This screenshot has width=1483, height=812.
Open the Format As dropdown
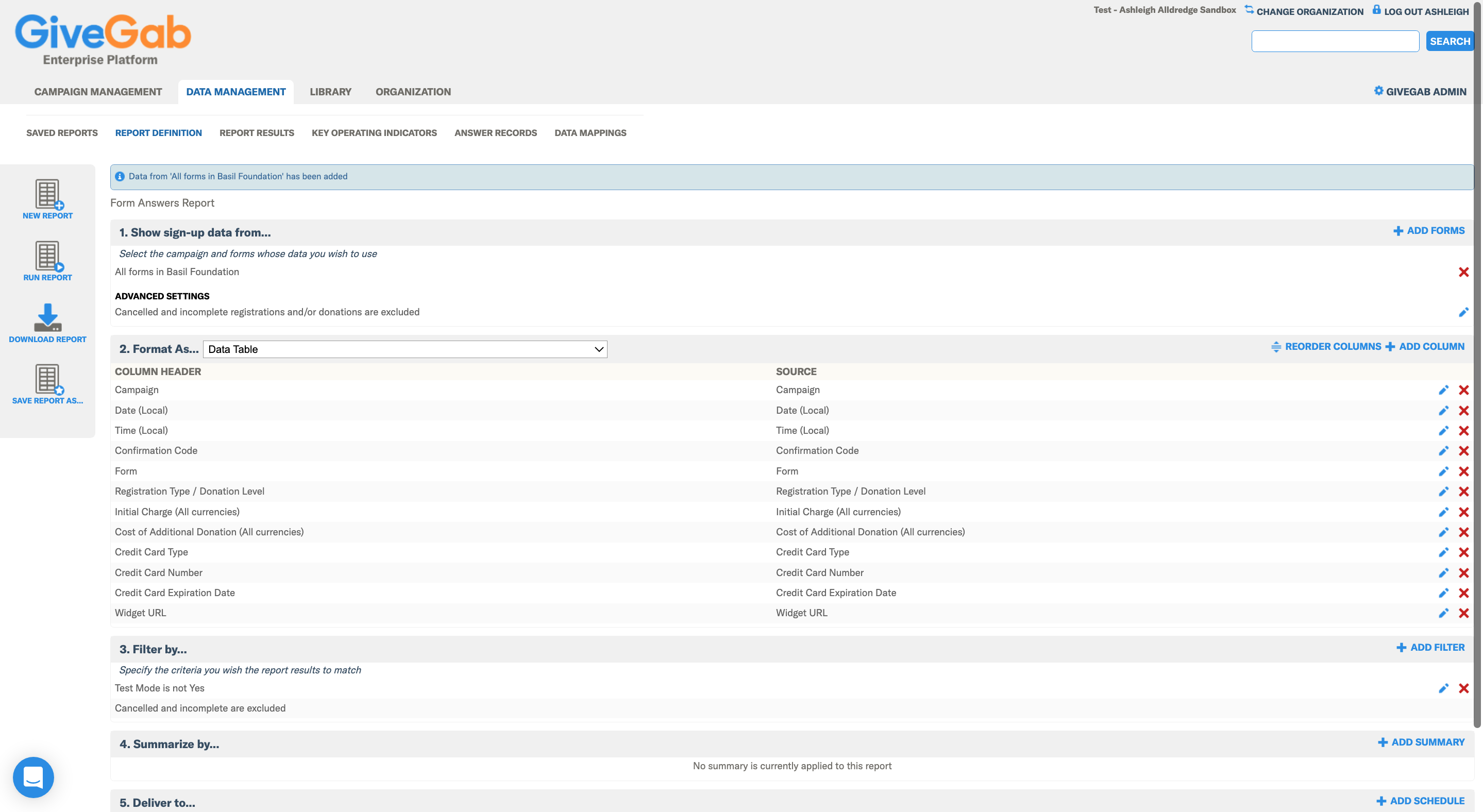(x=405, y=349)
